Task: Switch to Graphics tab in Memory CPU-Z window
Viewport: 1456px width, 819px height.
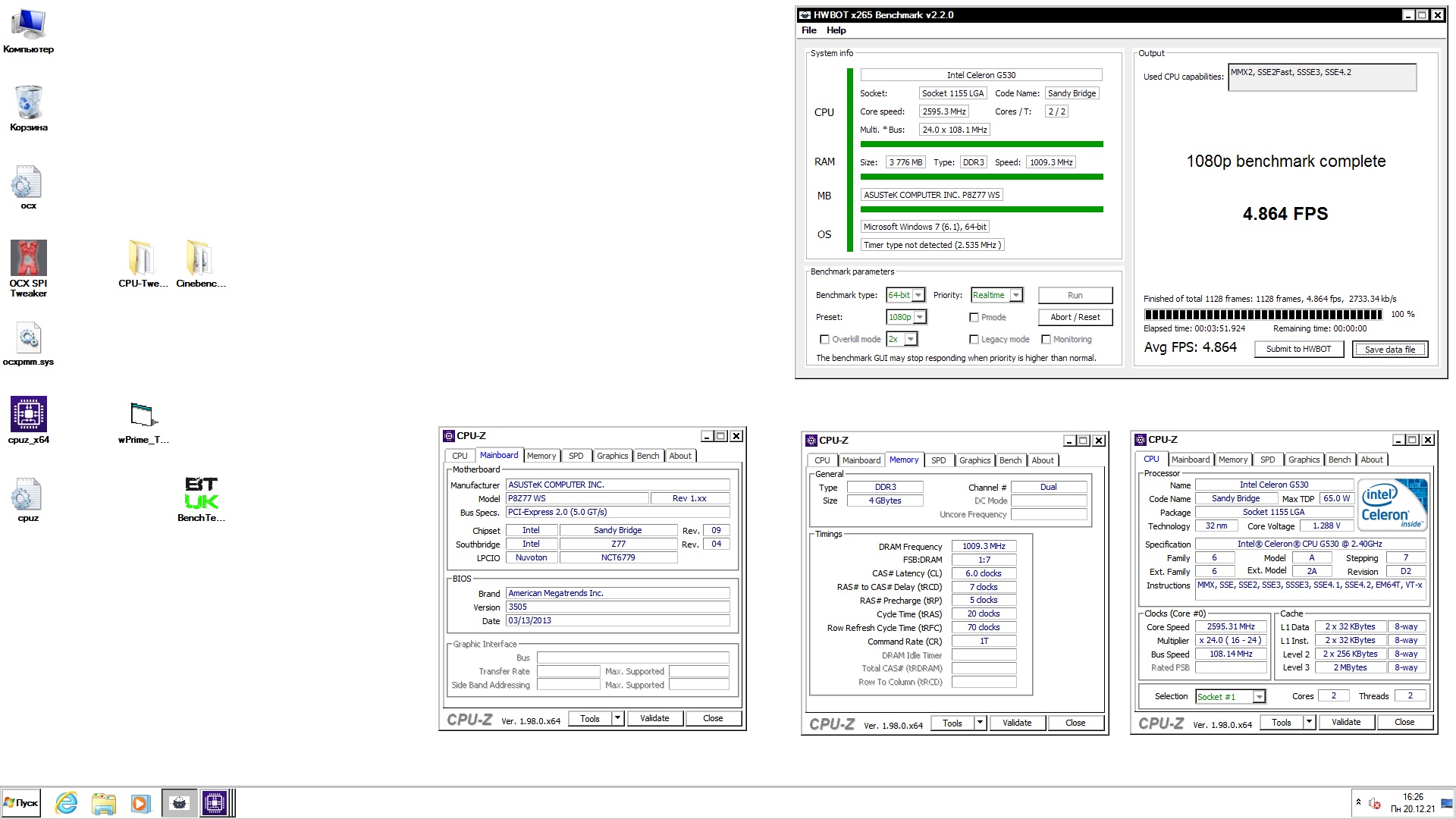Action: pyautogui.click(x=974, y=460)
